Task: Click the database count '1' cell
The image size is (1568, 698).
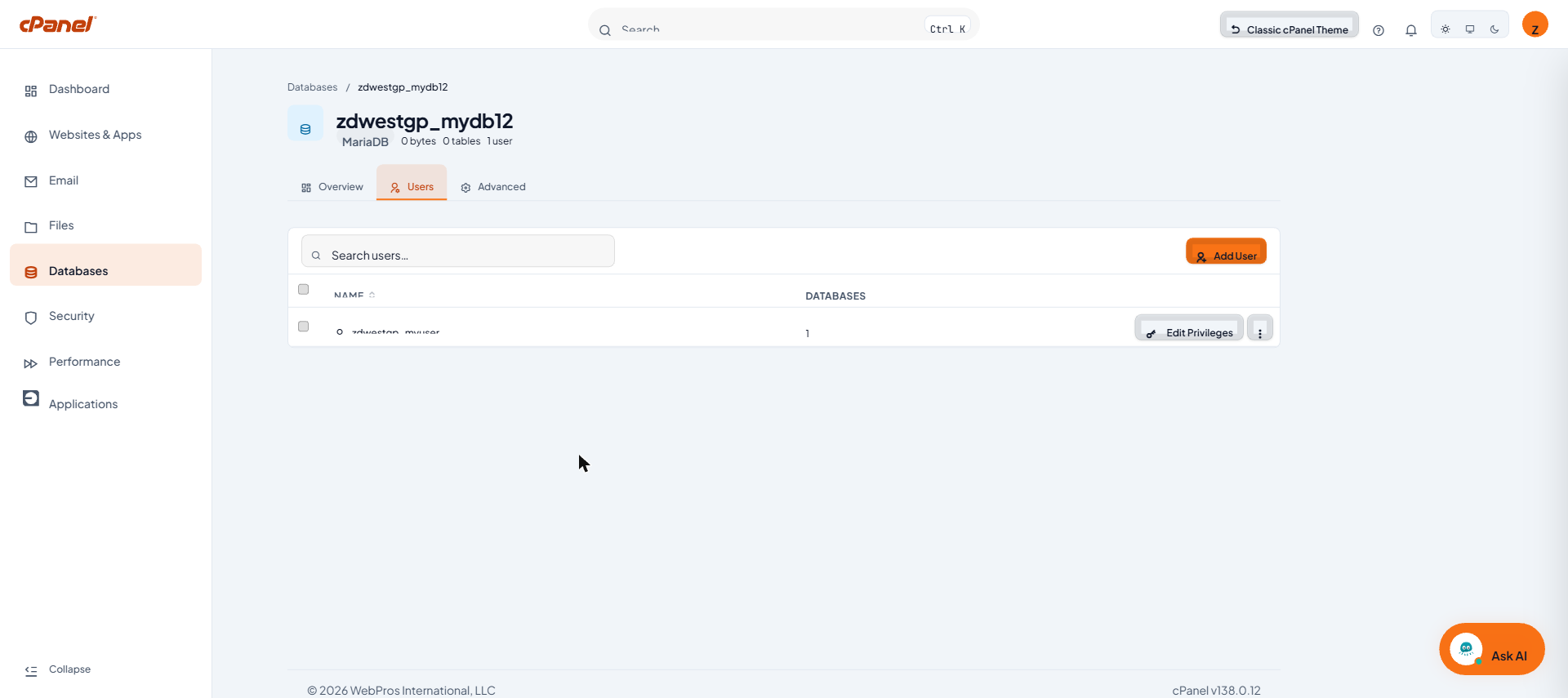Action: coord(808,333)
